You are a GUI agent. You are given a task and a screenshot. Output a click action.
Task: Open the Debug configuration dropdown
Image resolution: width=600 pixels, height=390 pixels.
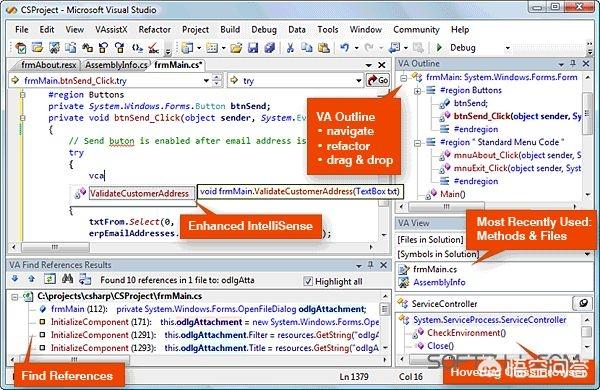click(x=507, y=48)
